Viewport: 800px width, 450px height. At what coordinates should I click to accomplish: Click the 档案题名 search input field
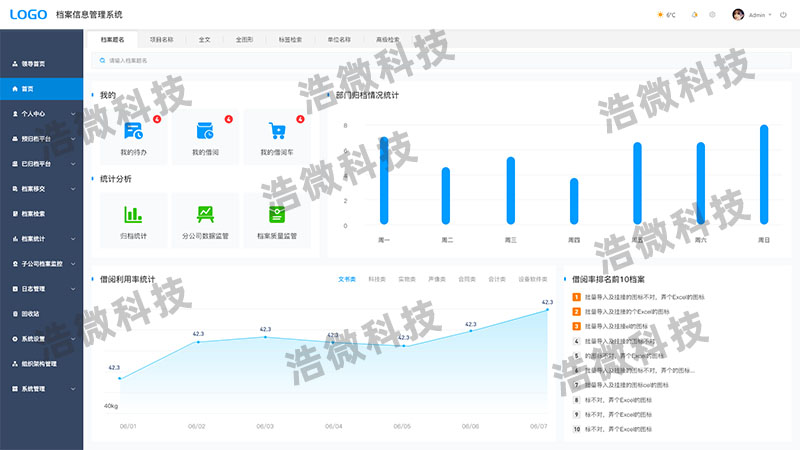click(441, 60)
